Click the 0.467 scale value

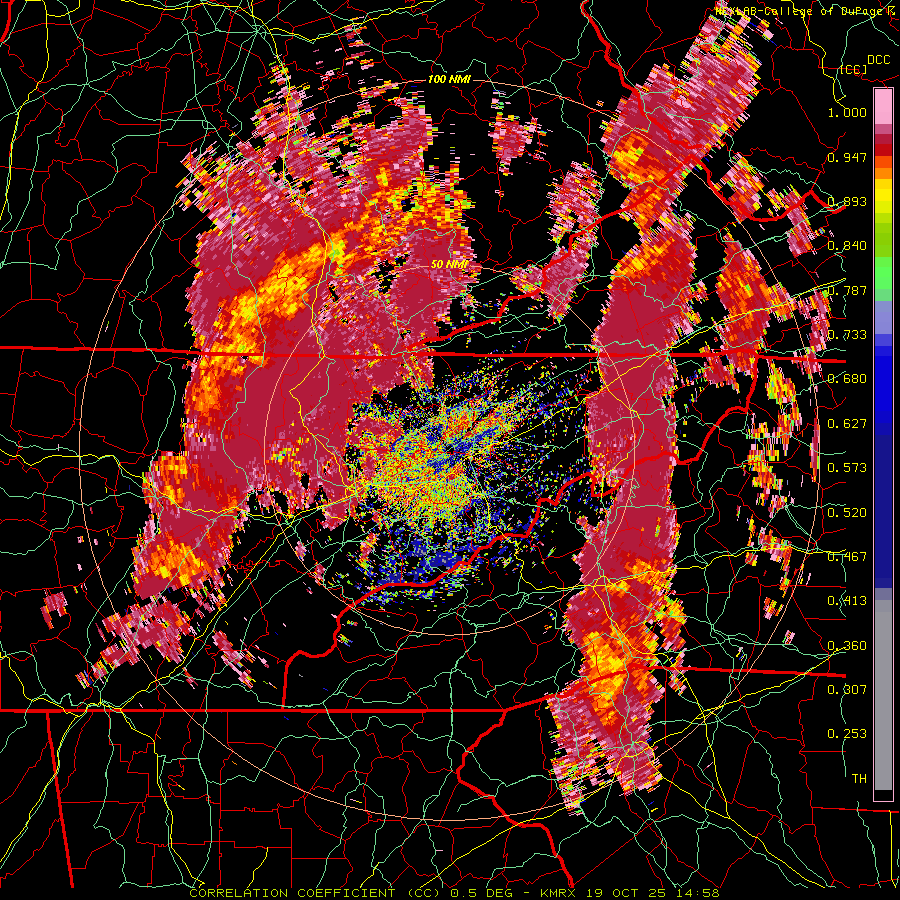[847, 557]
